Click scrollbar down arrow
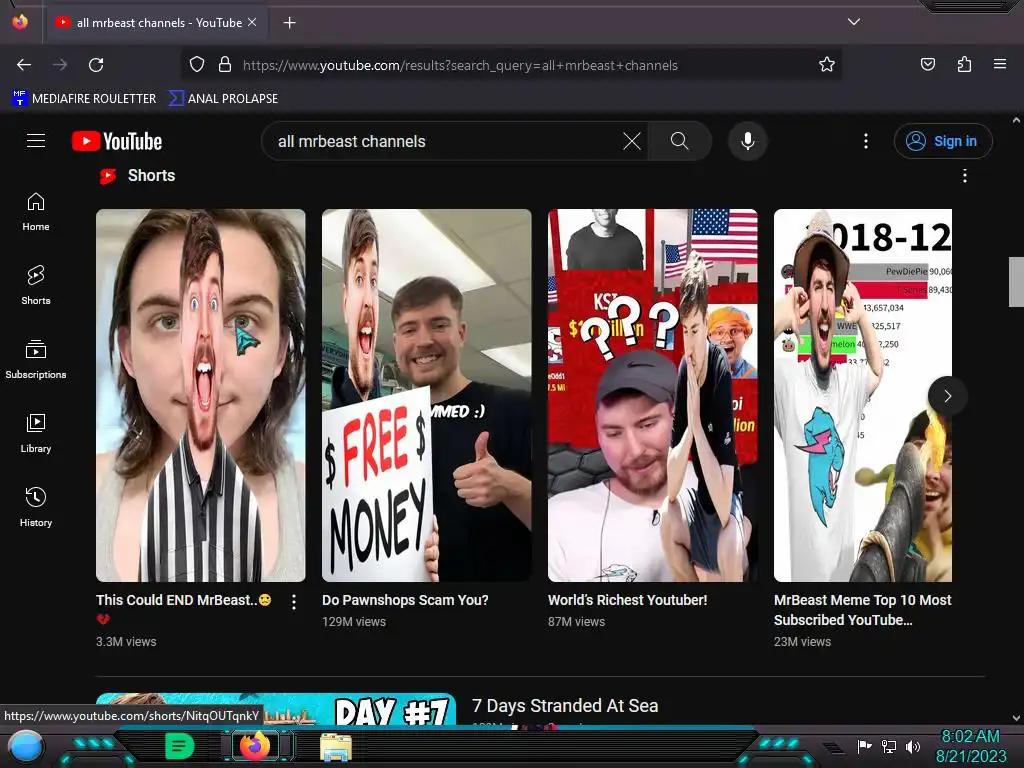Screen dimensions: 1024x768 1016,718
